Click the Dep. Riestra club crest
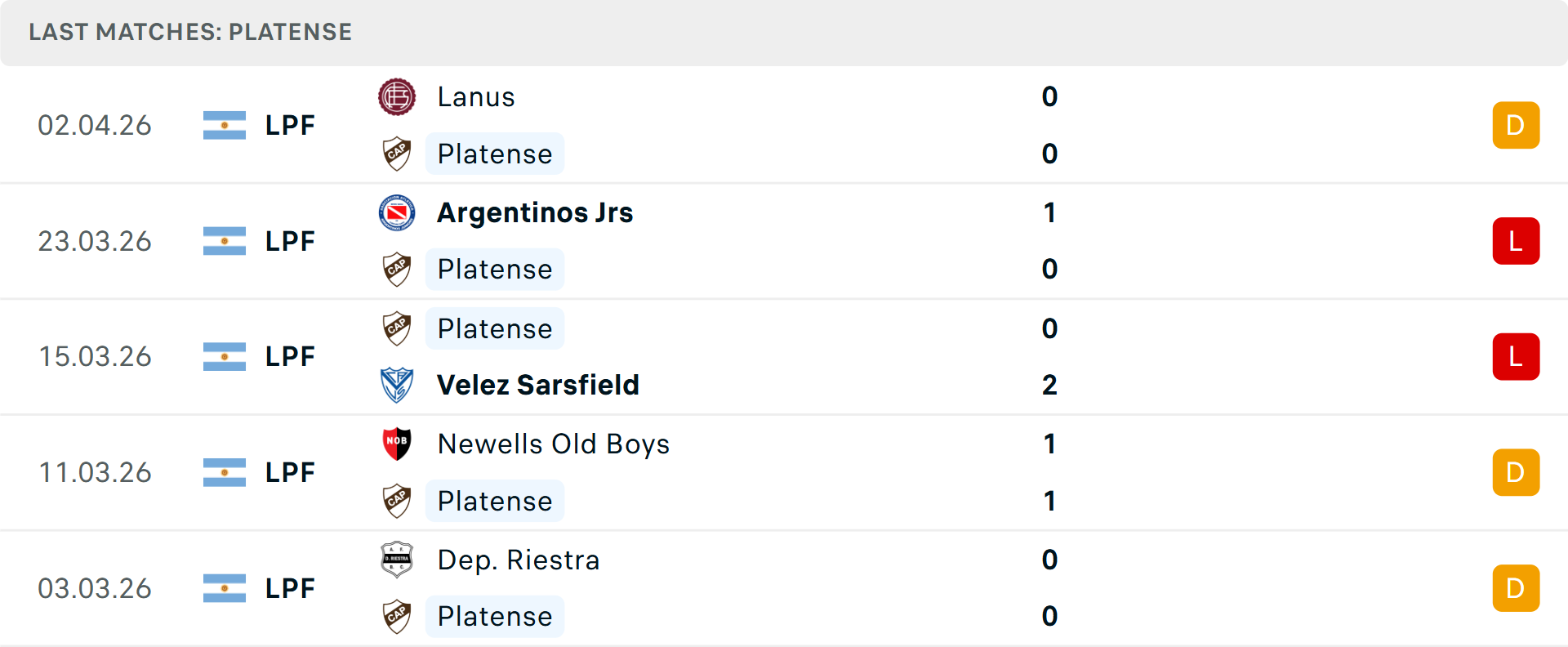This screenshot has height=647, width=1568. click(x=397, y=560)
